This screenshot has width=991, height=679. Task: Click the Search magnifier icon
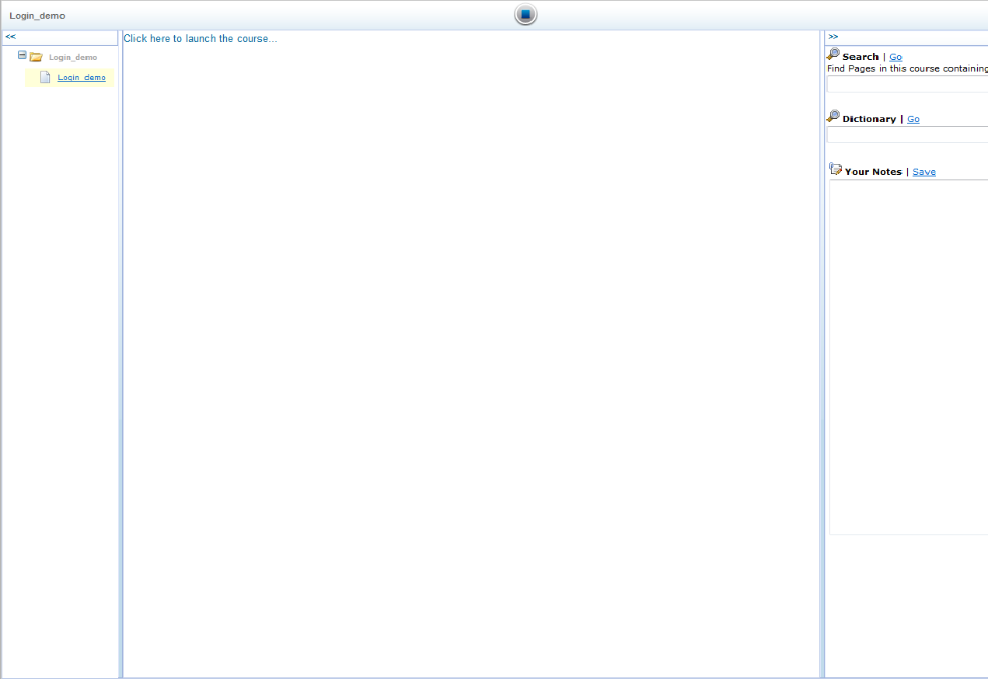[833, 55]
